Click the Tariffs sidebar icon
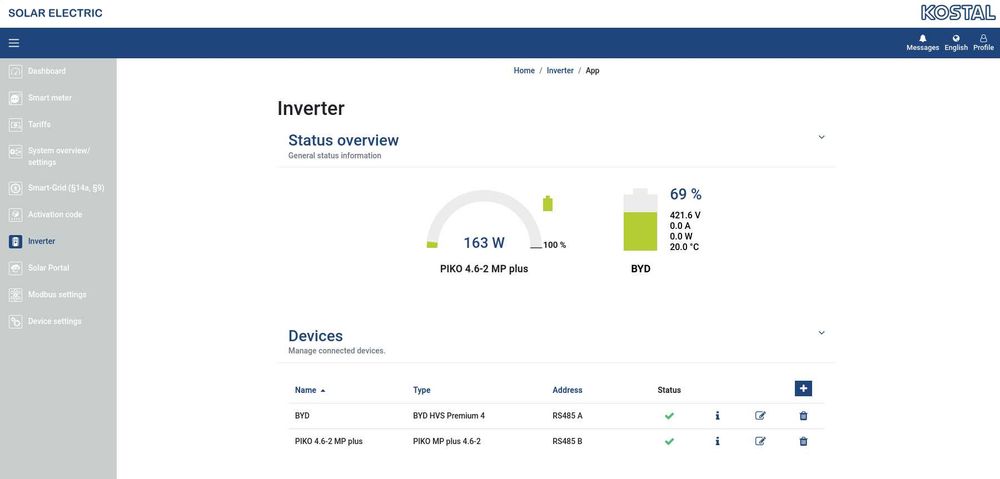This screenshot has width=1000, height=479. [15, 125]
